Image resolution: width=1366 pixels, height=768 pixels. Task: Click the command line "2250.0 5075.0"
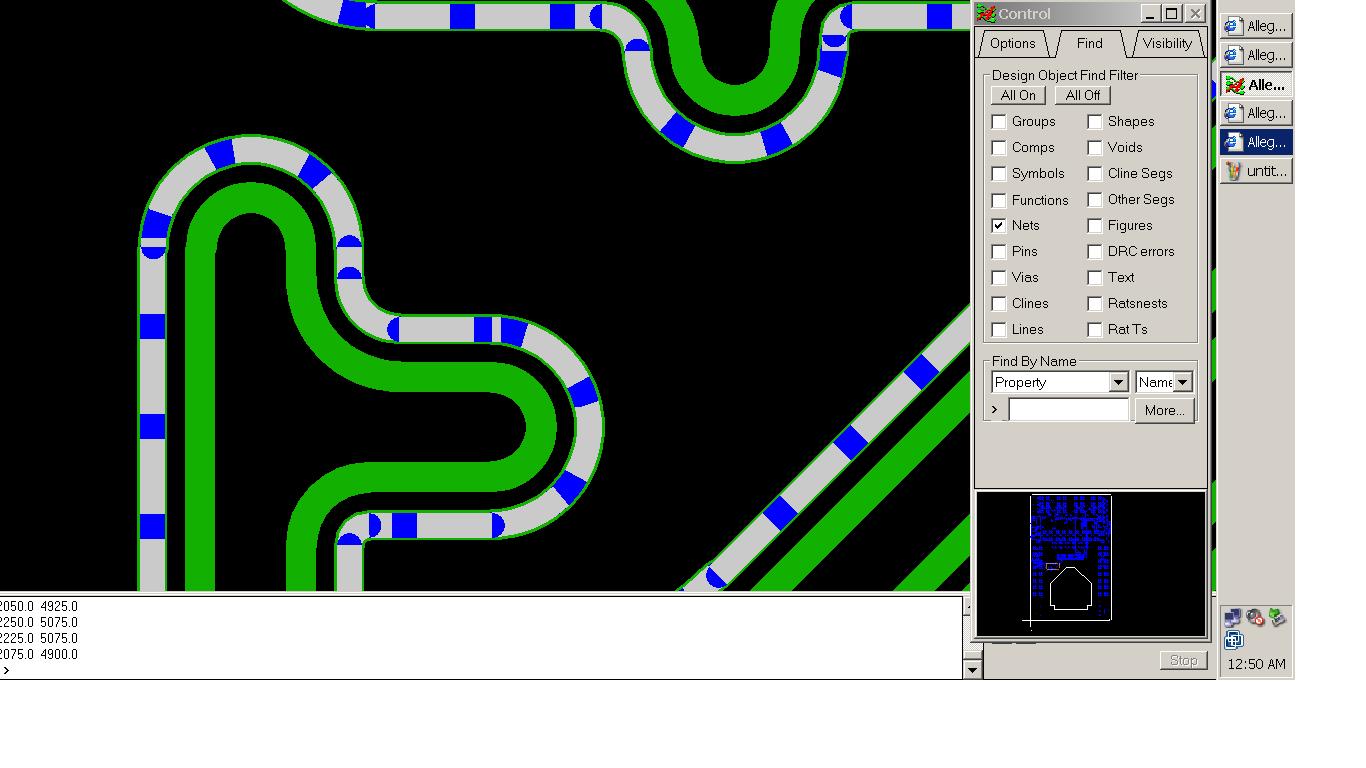tap(38, 622)
